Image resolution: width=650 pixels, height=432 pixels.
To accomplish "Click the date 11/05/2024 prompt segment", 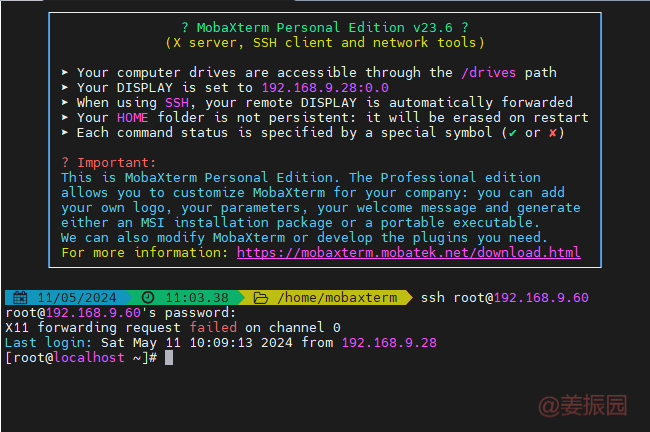I will 77,298.
